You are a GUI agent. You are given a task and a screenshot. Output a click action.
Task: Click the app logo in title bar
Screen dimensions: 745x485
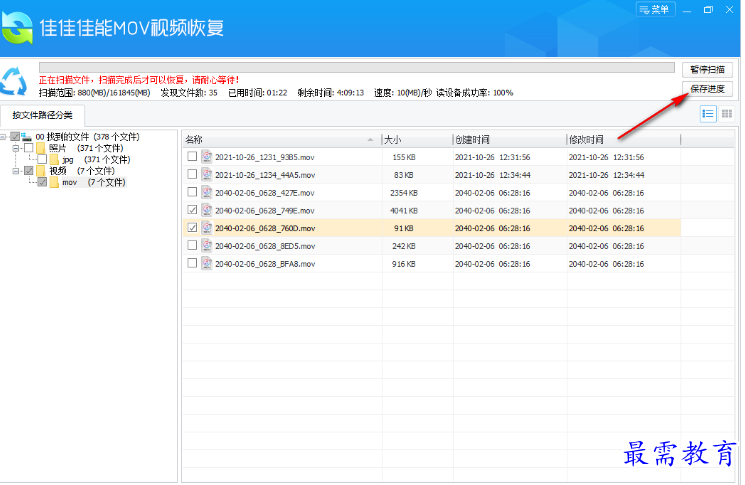pos(18,26)
